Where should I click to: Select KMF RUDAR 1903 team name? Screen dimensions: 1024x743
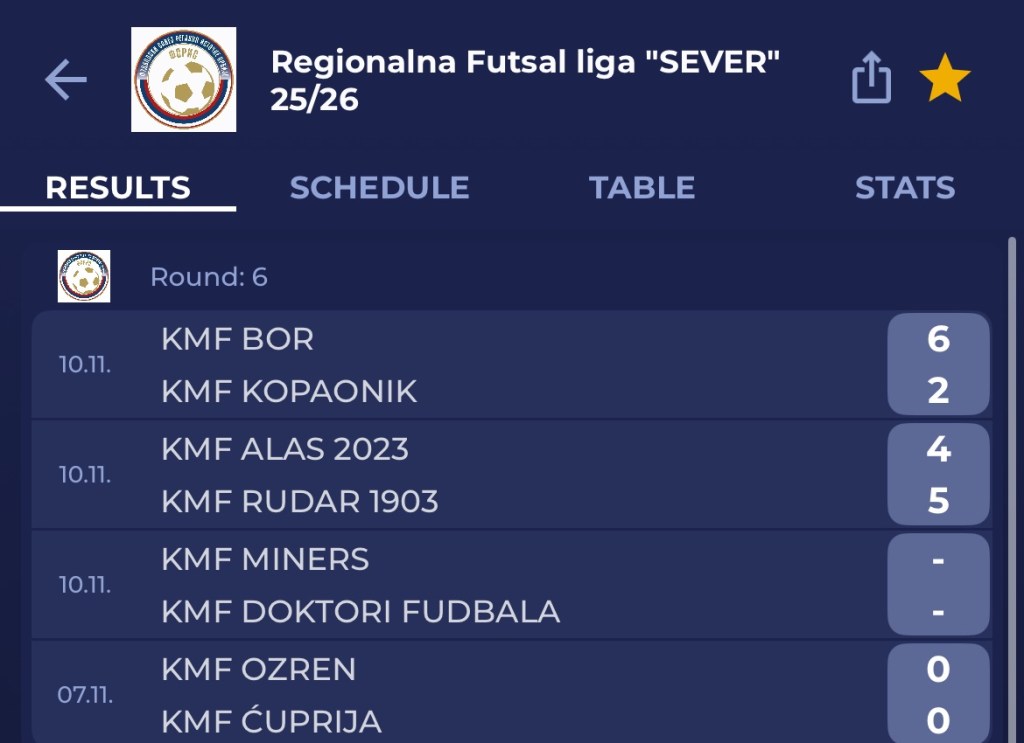[x=300, y=501]
